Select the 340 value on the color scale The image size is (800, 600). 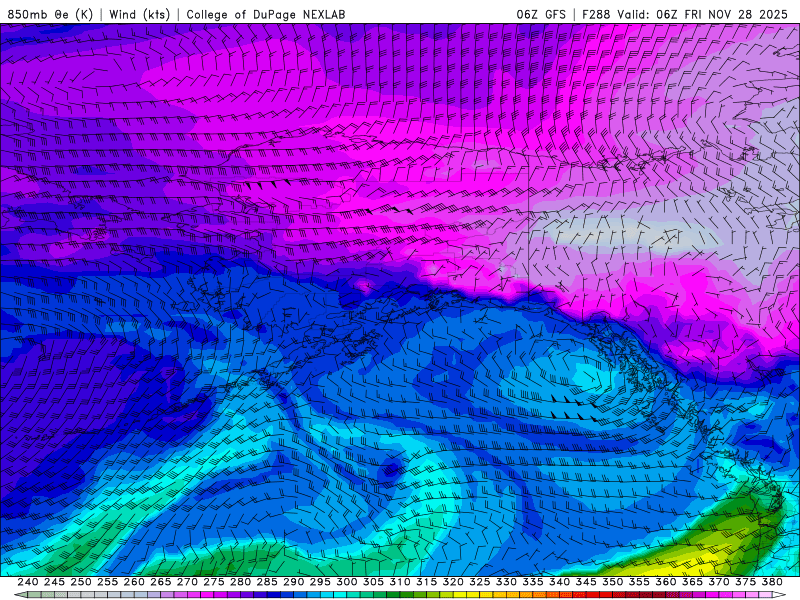[x=559, y=582]
